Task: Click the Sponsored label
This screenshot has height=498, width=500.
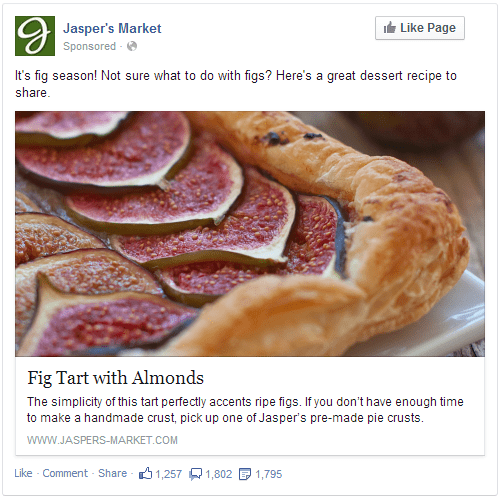Action: coord(90,46)
